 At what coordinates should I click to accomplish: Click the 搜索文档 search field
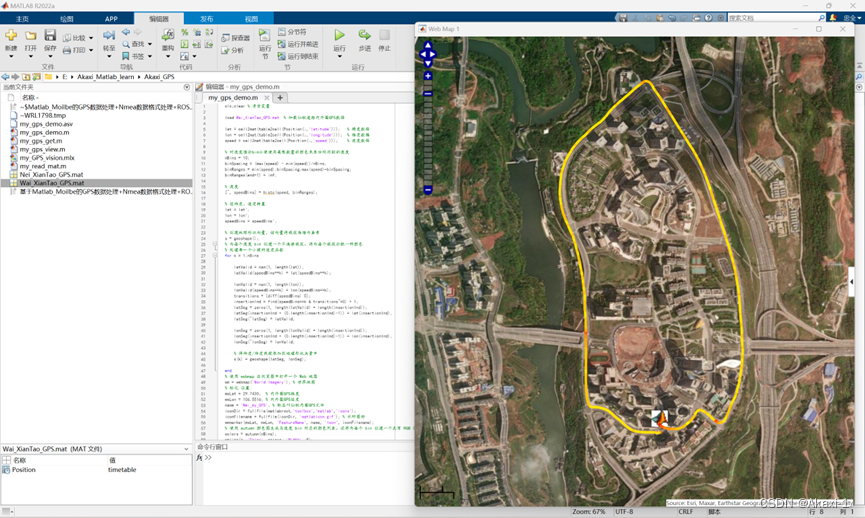[x=777, y=18]
